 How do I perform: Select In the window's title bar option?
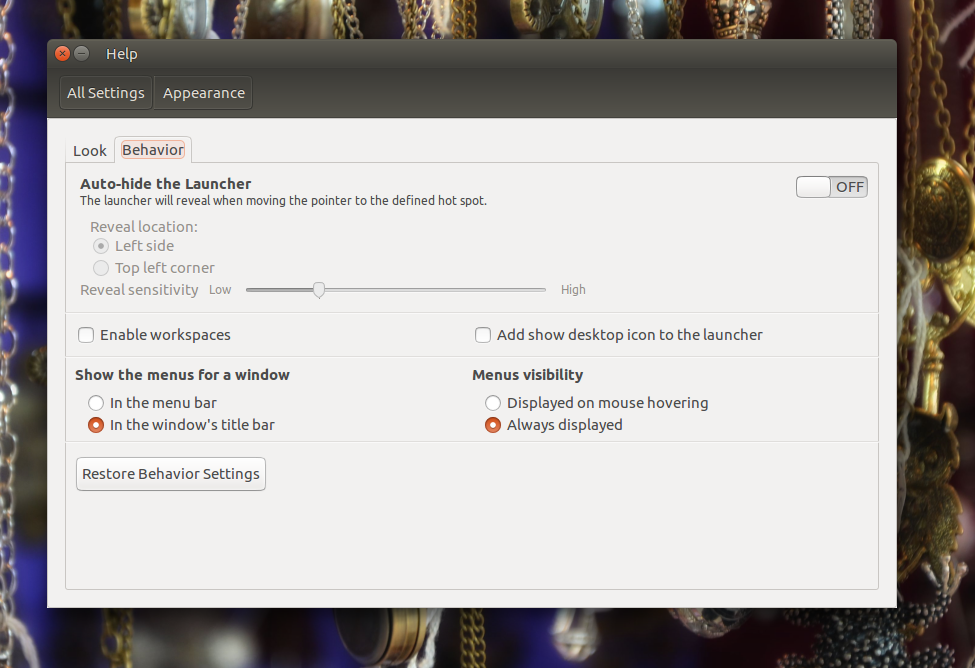[96, 425]
